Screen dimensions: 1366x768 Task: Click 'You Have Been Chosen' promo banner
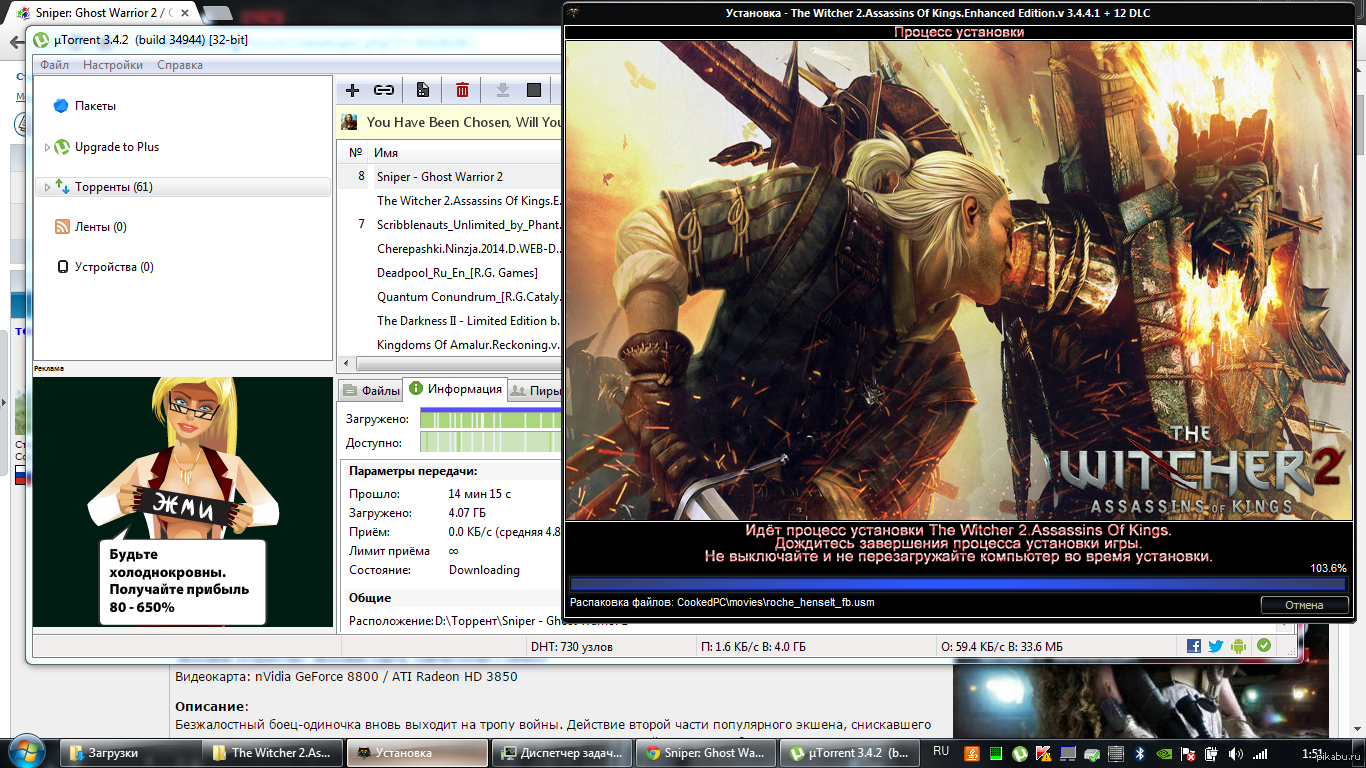pyautogui.click(x=450, y=122)
